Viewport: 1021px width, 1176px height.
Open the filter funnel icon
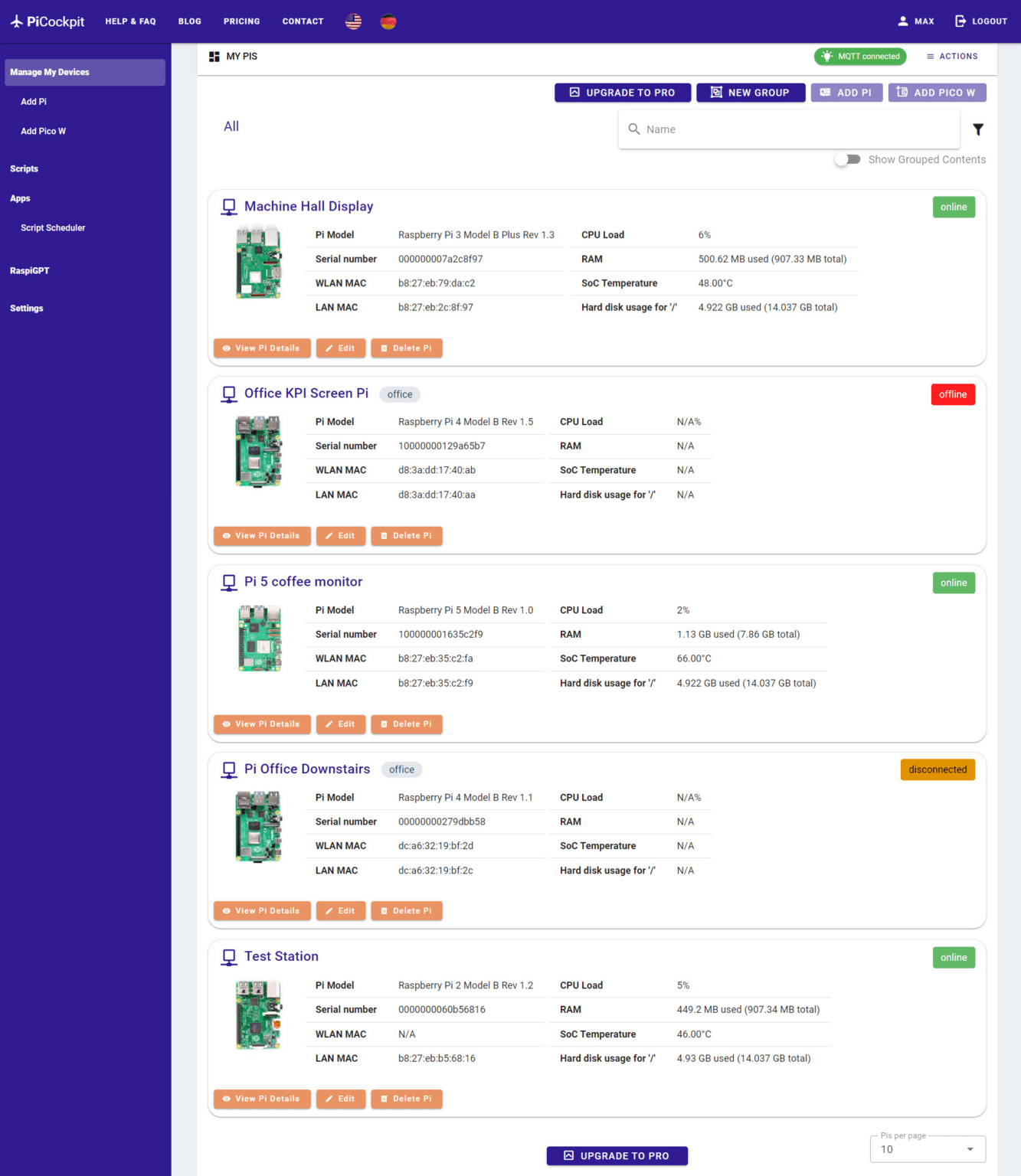pos(978,129)
